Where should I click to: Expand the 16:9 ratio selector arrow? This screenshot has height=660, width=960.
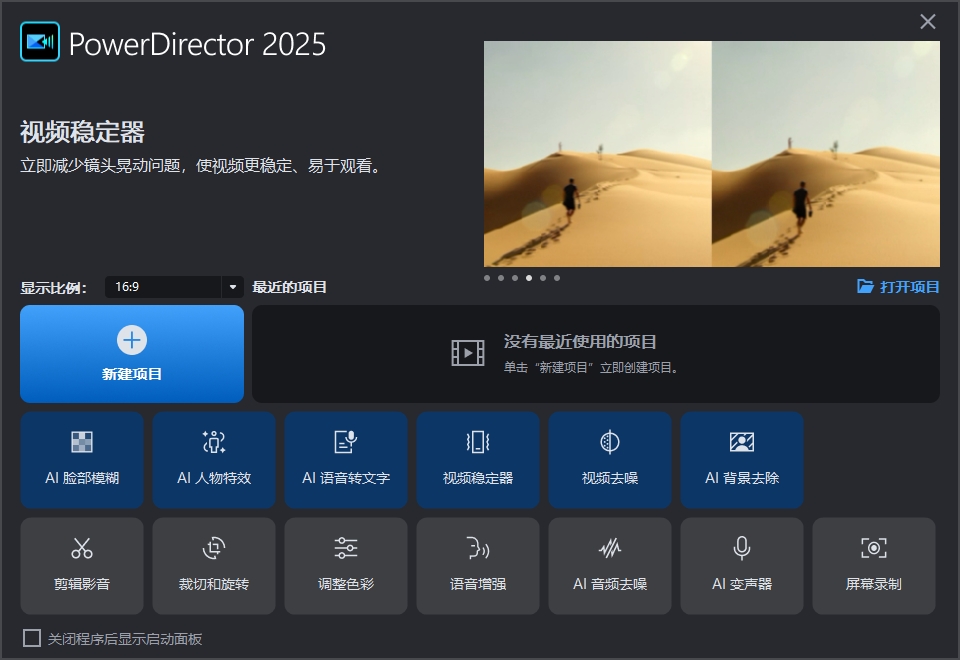point(231,287)
